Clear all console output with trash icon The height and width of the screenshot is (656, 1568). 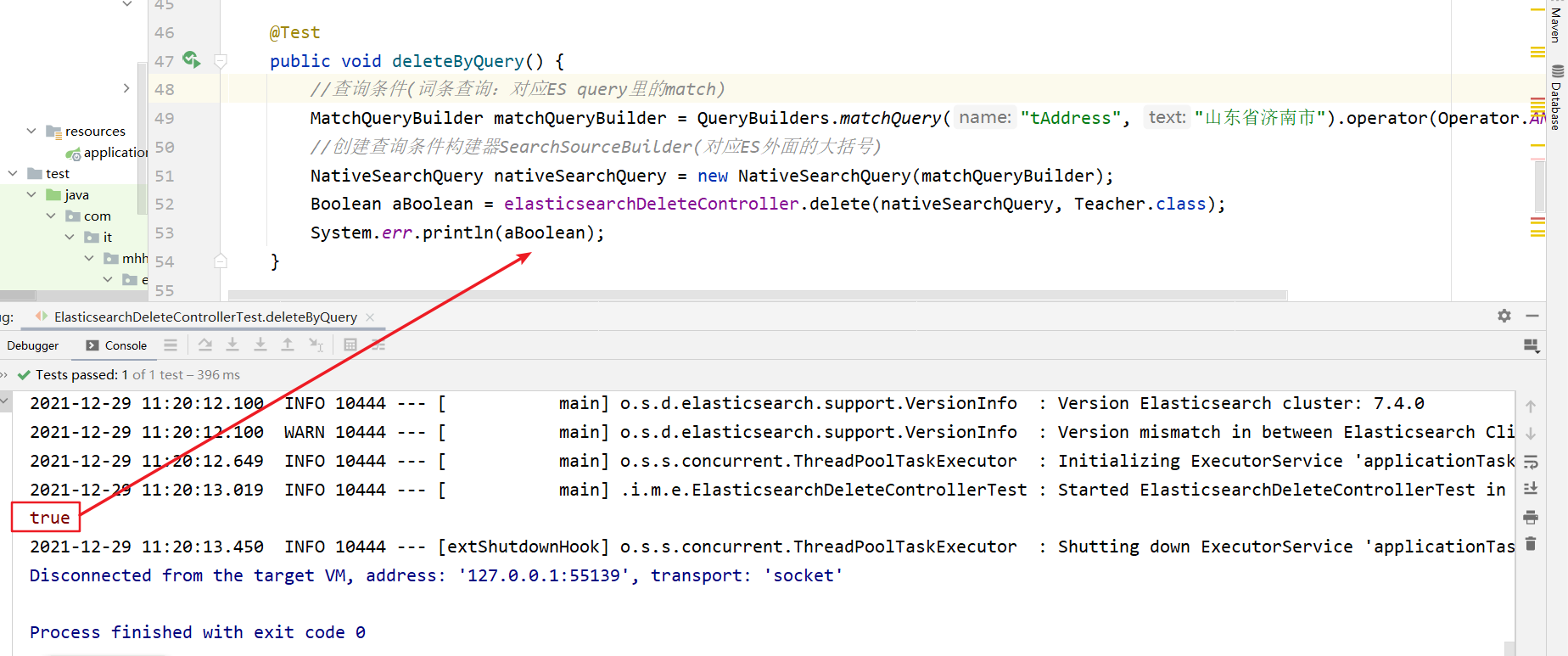click(x=1531, y=544)
